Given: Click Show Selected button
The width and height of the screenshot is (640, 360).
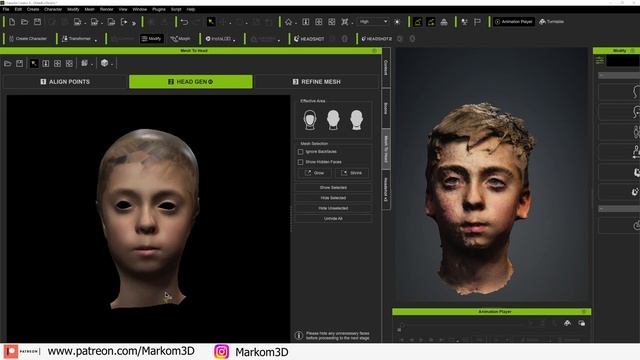Looking at the screenshot, I should (333, 188).
